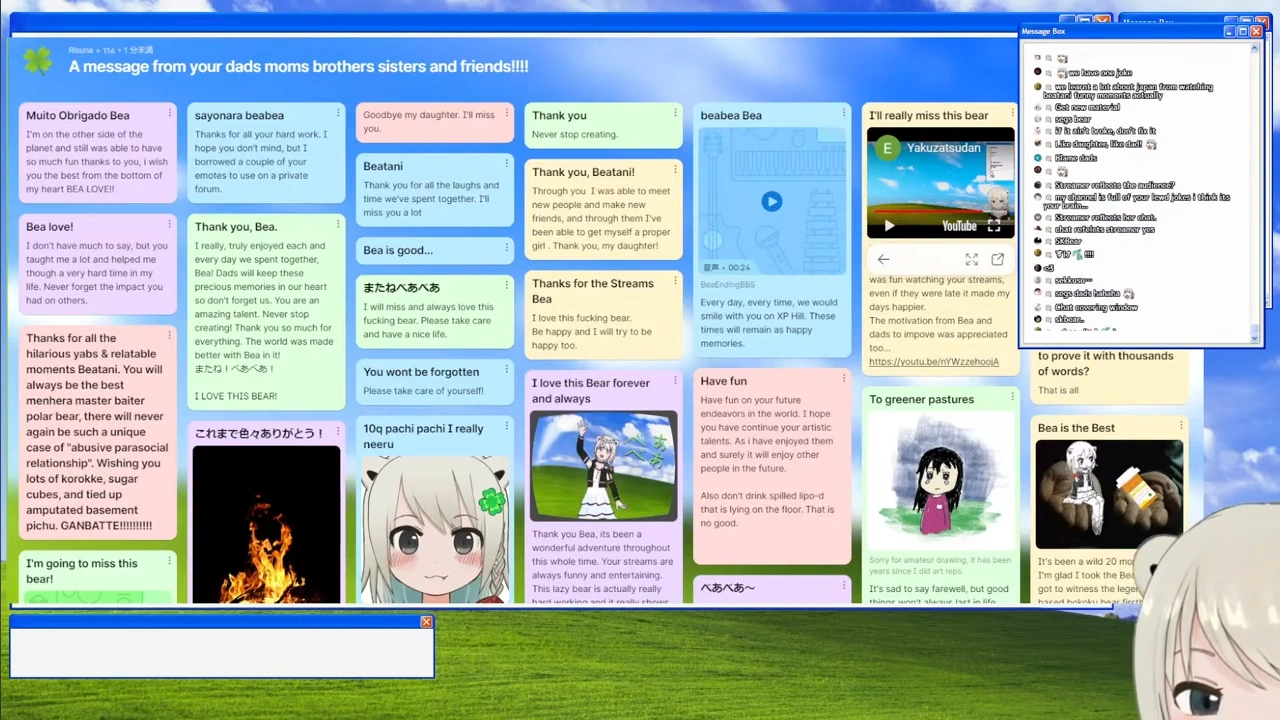The height and width of the screenshot is (720, 1280).
Task: Play the Yakuzatsudan YouTube video
Action: [889, 226]
